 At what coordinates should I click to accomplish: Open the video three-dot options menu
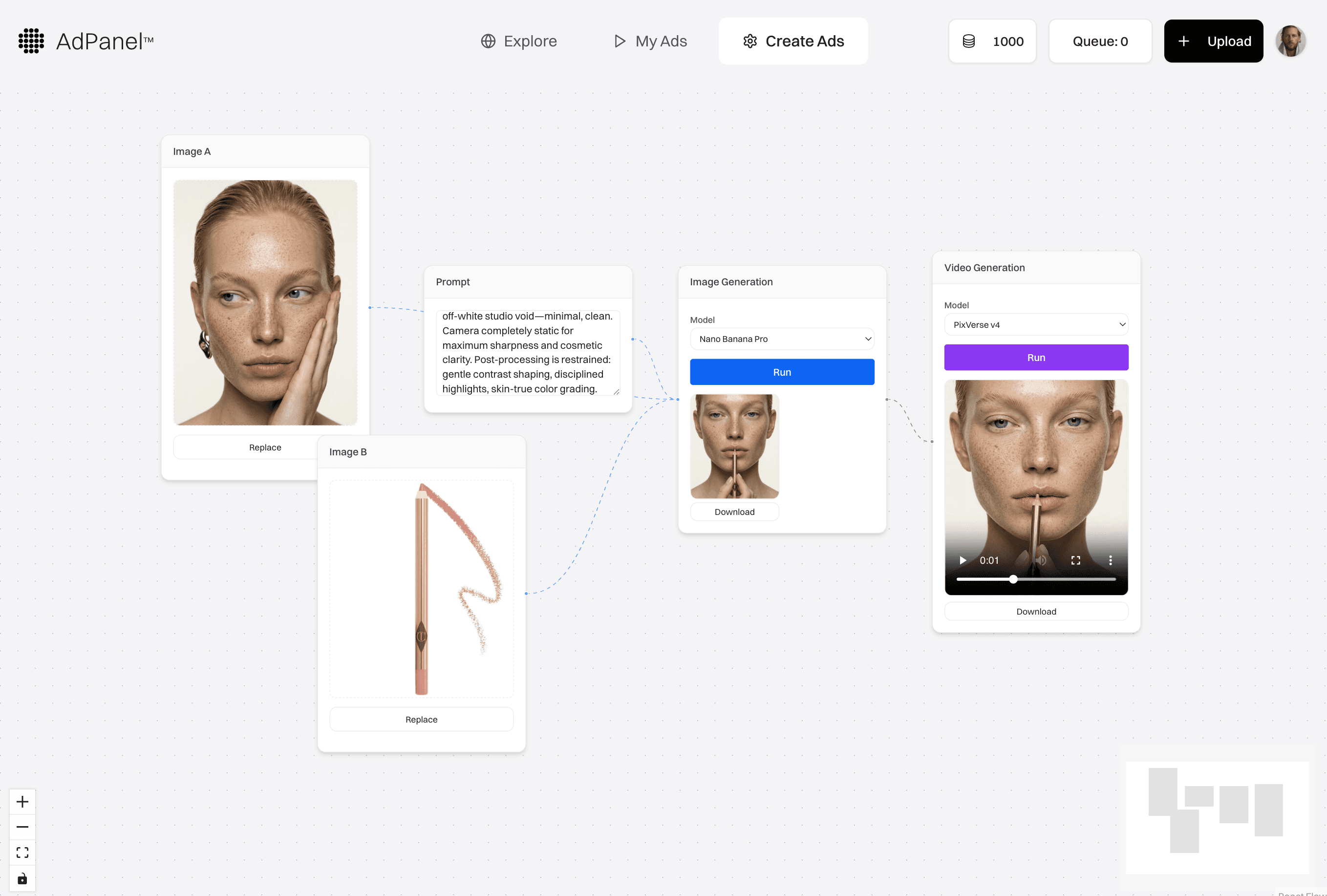(1111, 560)
